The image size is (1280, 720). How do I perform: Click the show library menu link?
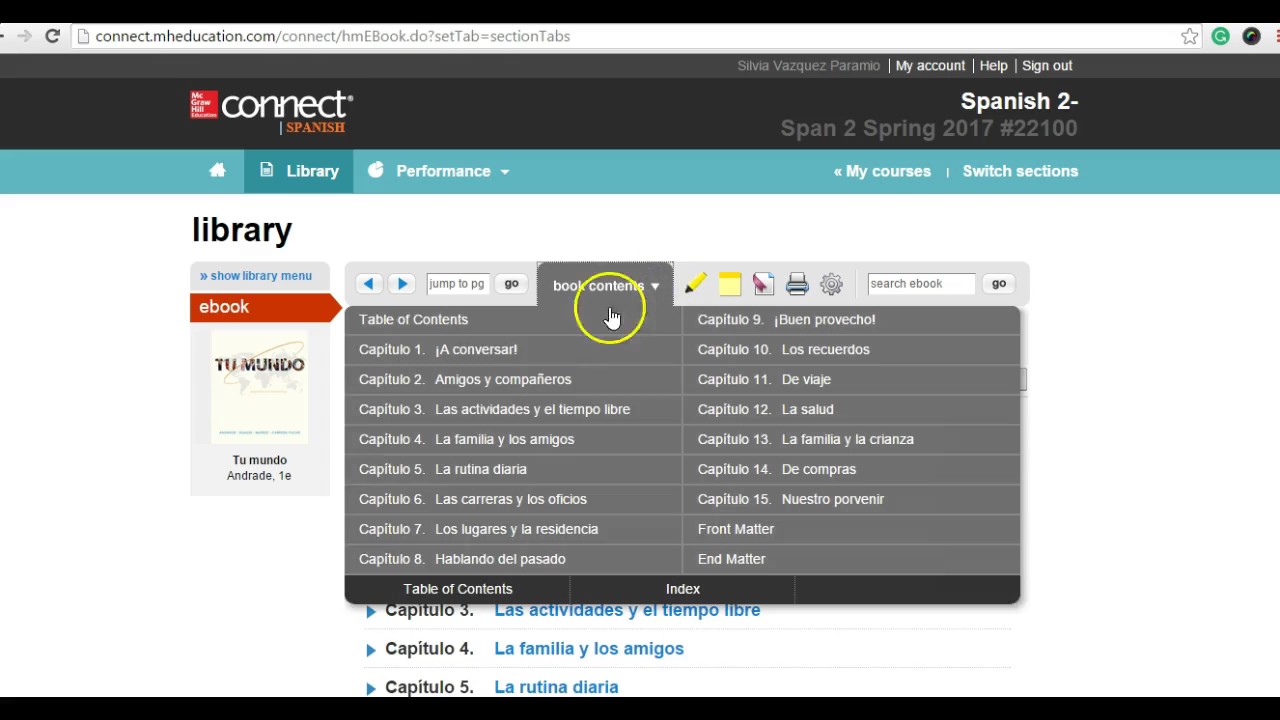(256, 276)
